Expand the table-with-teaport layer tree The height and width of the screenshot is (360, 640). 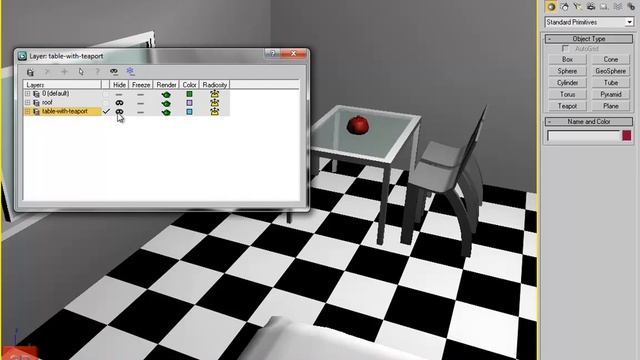(x=28, y=111)
